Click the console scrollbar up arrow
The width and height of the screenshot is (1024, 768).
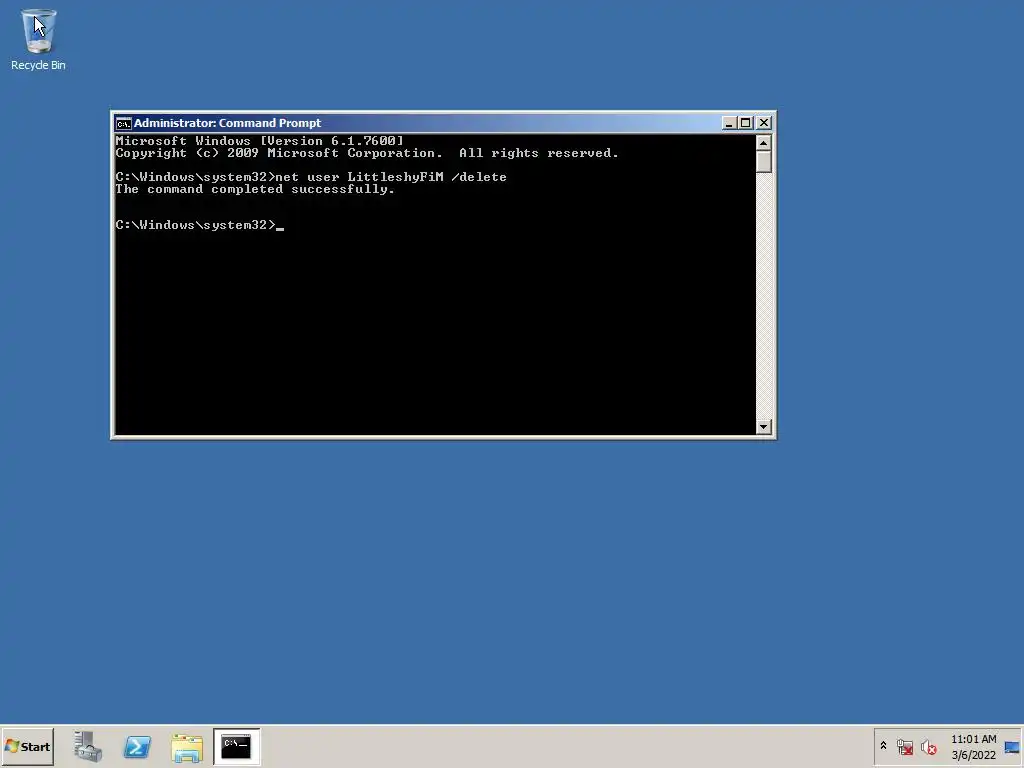763,142
